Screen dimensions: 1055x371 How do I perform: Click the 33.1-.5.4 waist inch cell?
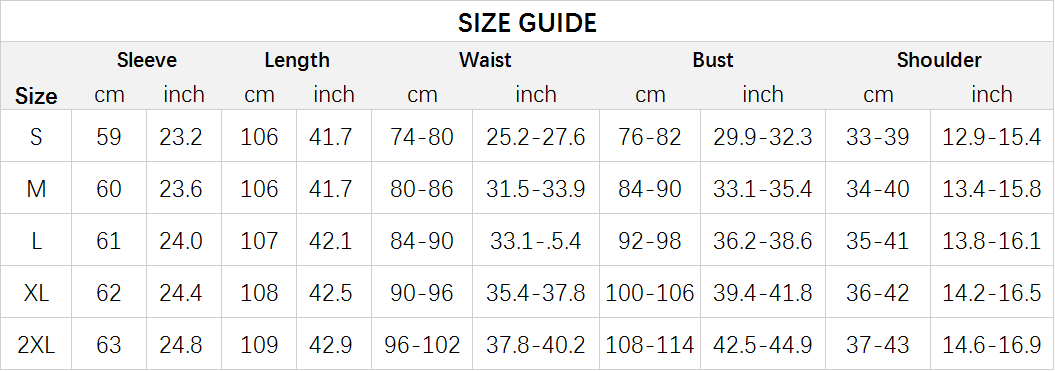(x=536, y=241)
